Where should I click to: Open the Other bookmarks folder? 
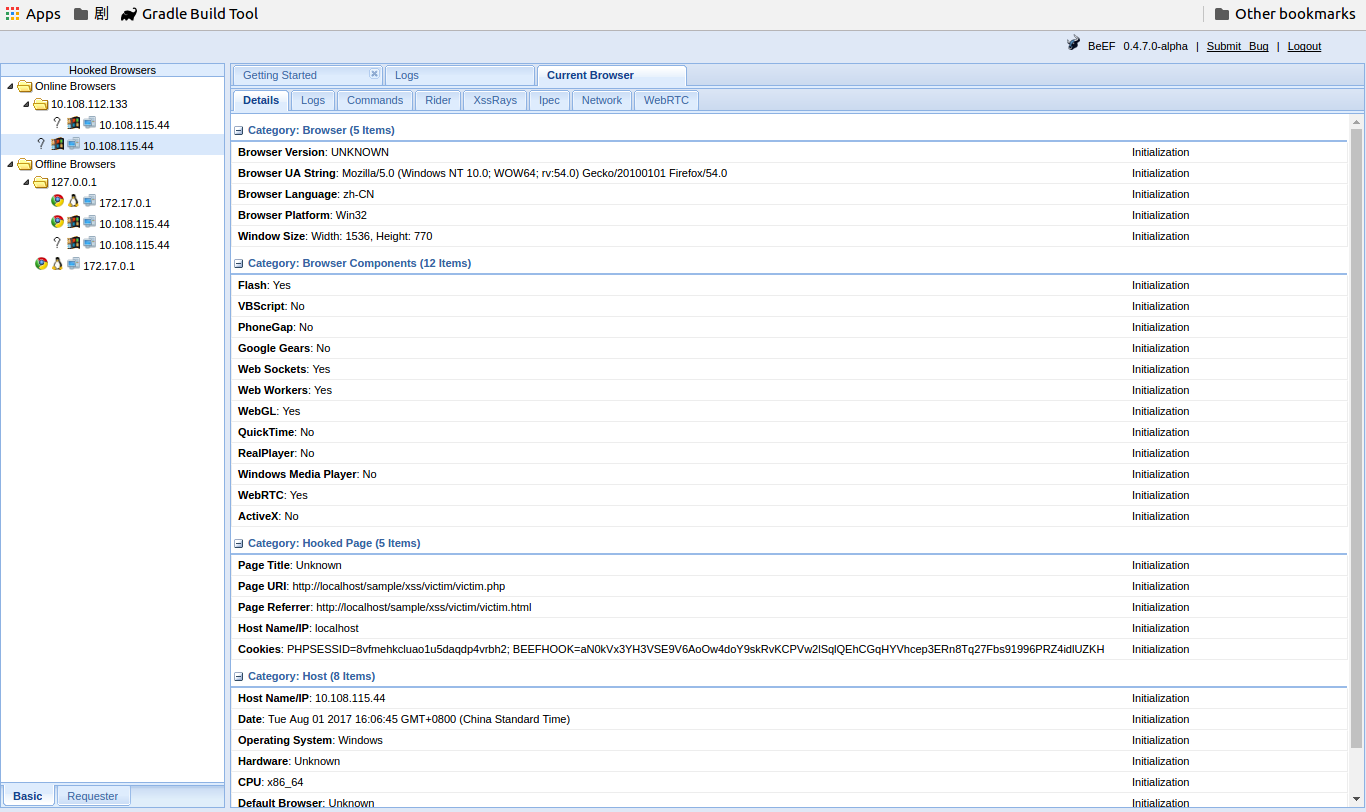1284,14
